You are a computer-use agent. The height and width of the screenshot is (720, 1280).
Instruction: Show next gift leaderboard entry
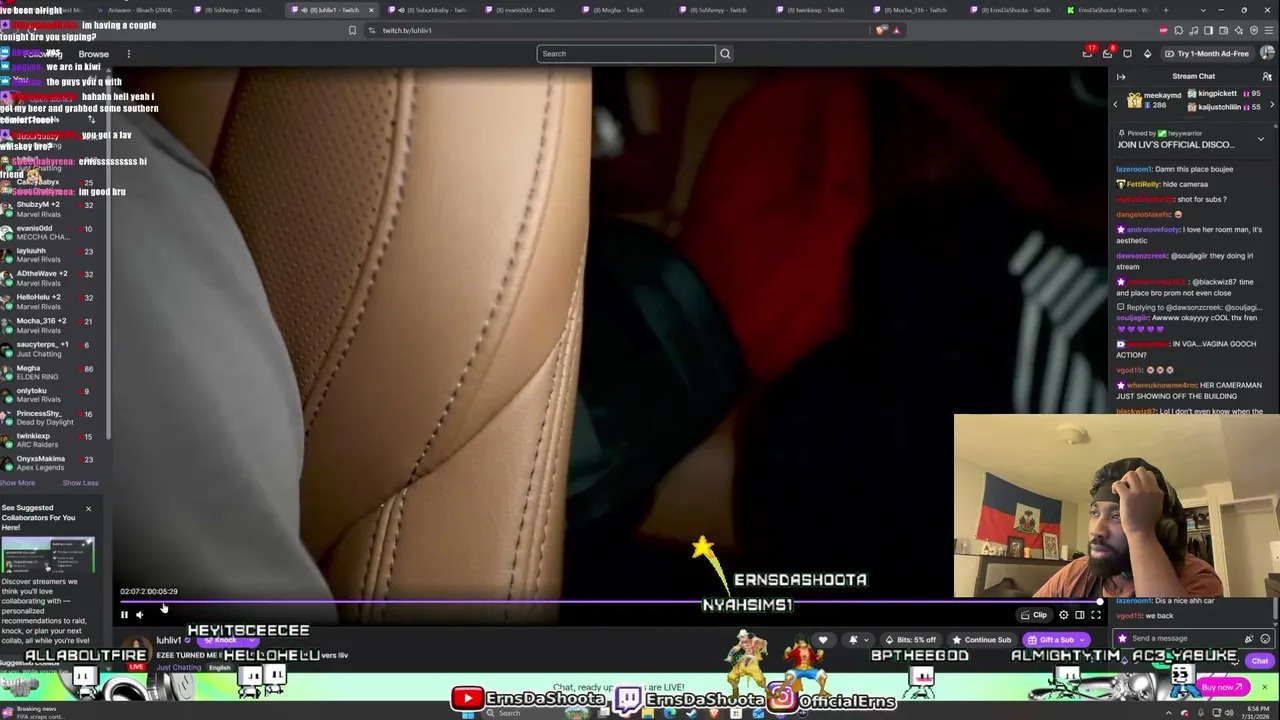1272,104
